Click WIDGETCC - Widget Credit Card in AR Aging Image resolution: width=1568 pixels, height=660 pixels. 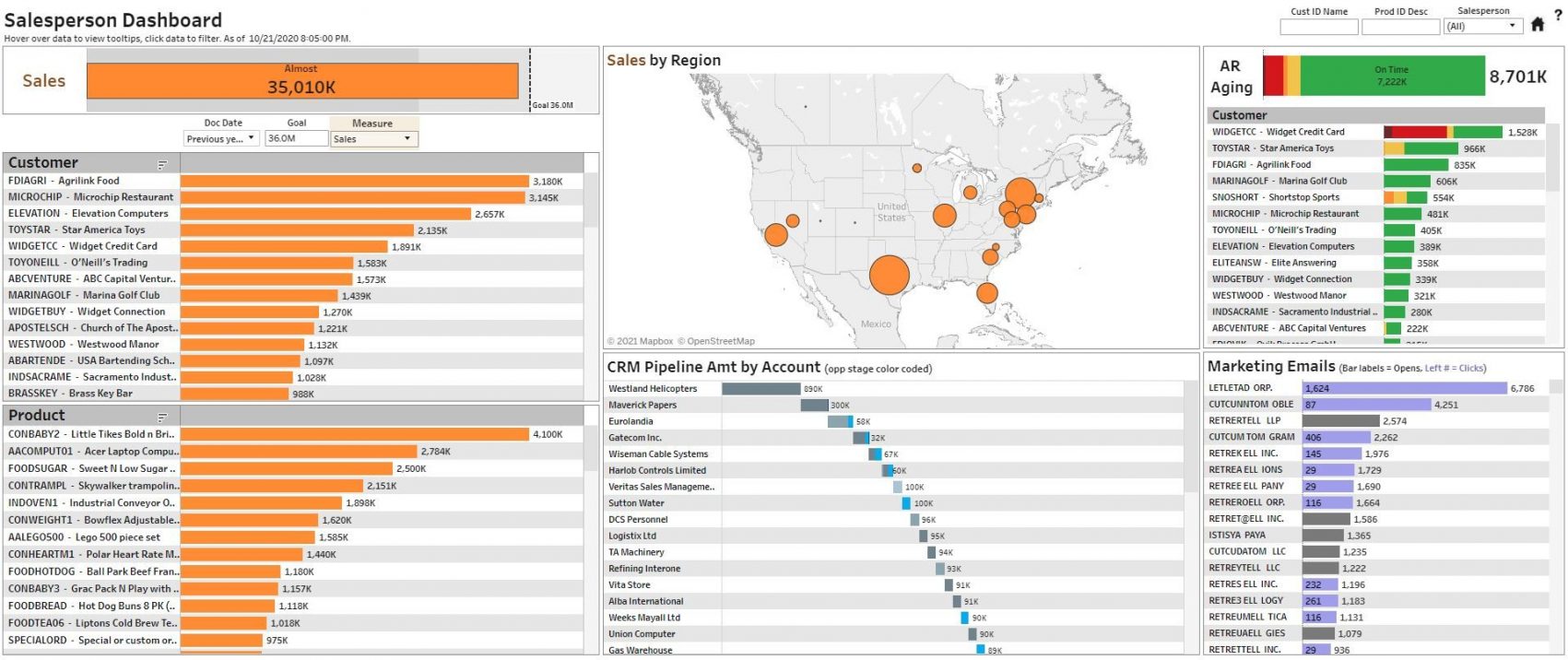click(1376, 133)
